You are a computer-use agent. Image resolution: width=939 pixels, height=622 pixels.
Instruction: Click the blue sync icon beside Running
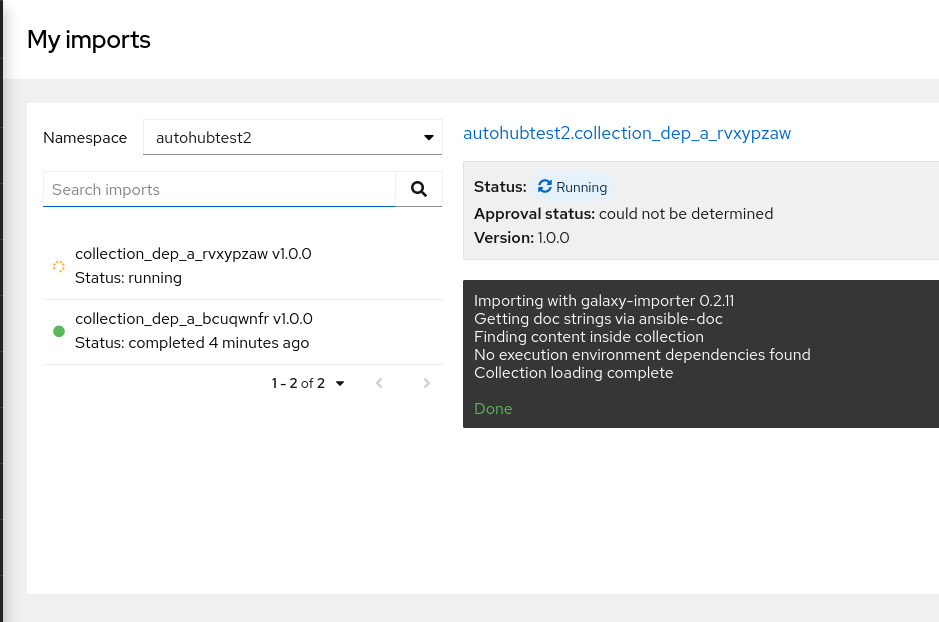point(545,187)
